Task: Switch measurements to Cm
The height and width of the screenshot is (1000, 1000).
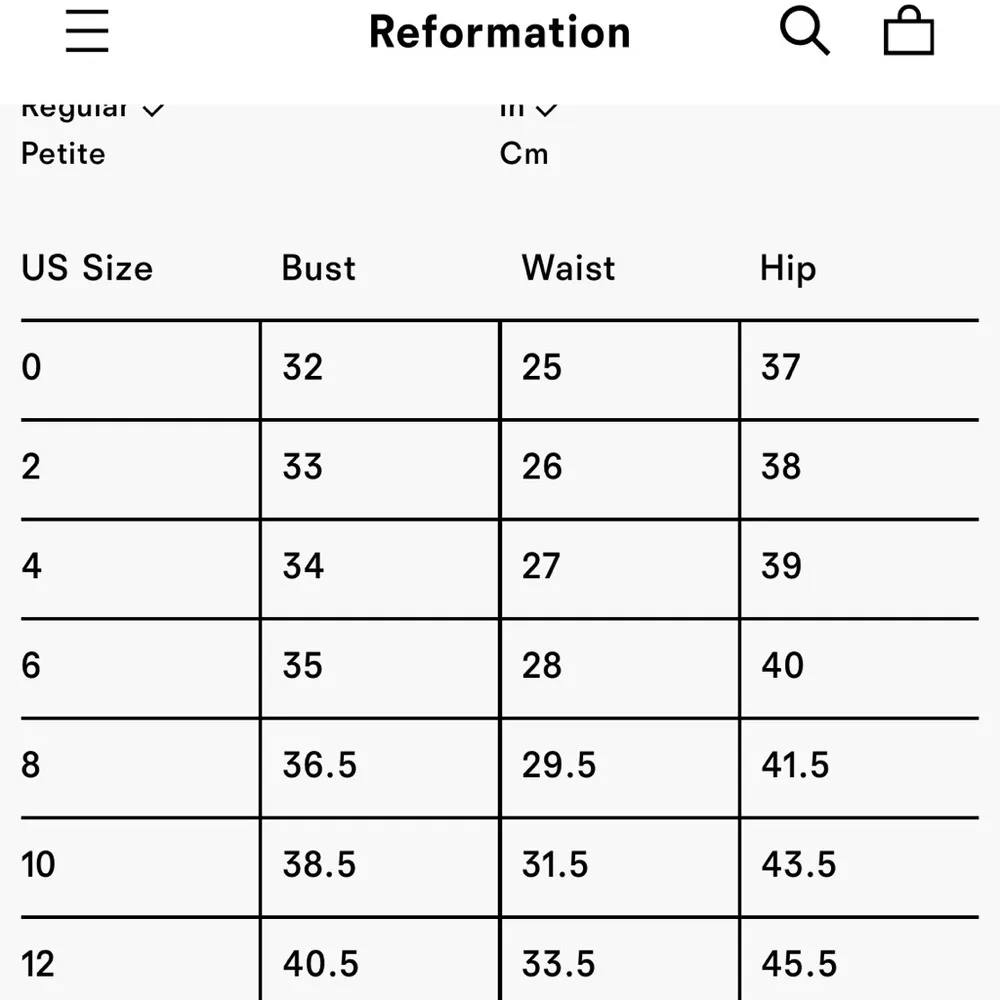Action: point(524,154)
